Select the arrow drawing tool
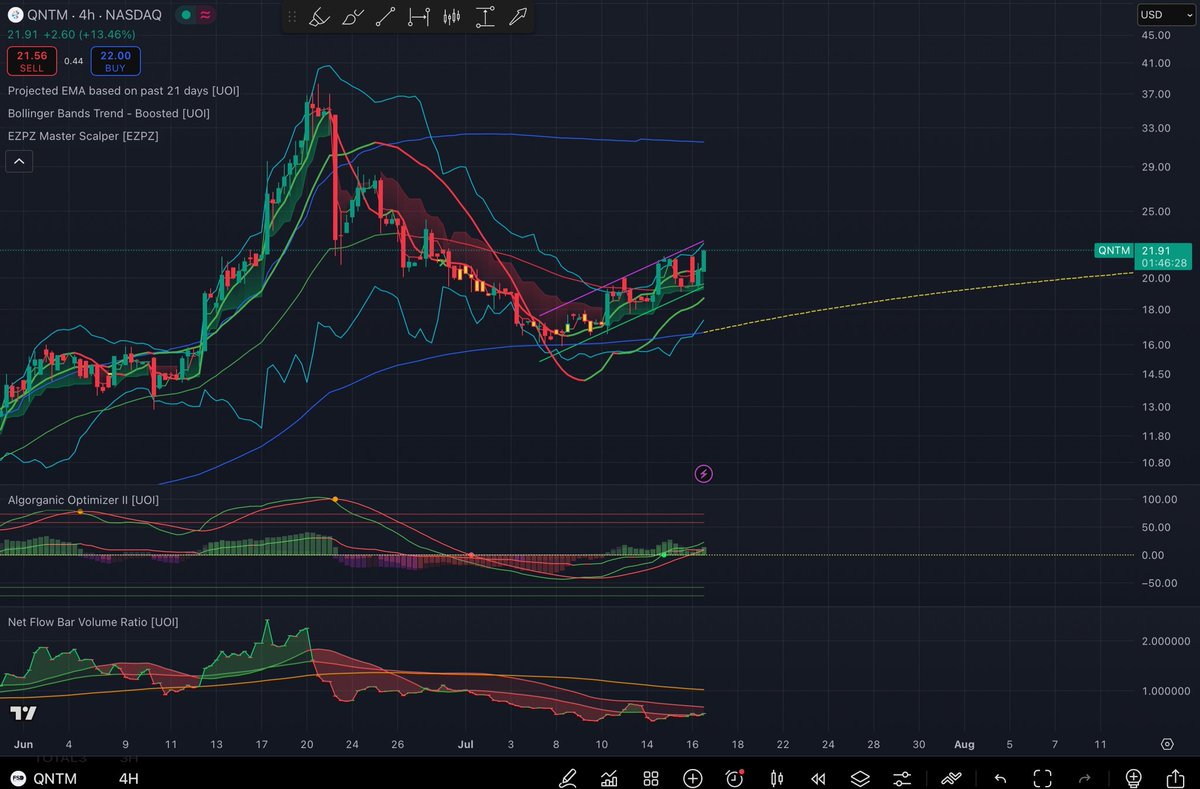Screen dimensions: 1200x789 tap(518, 17)
